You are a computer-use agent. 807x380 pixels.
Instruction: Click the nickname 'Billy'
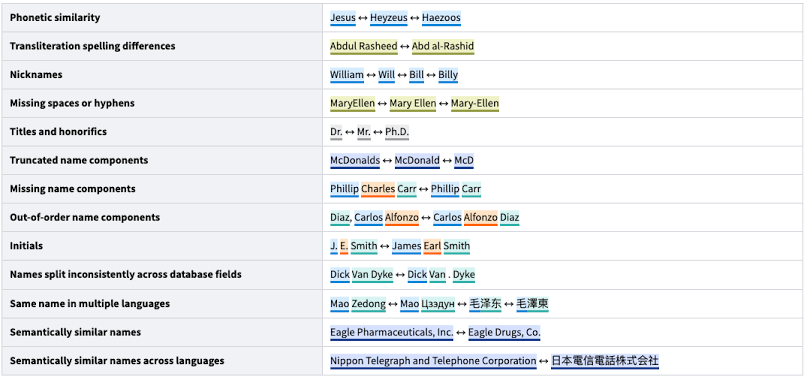point(448,75)
